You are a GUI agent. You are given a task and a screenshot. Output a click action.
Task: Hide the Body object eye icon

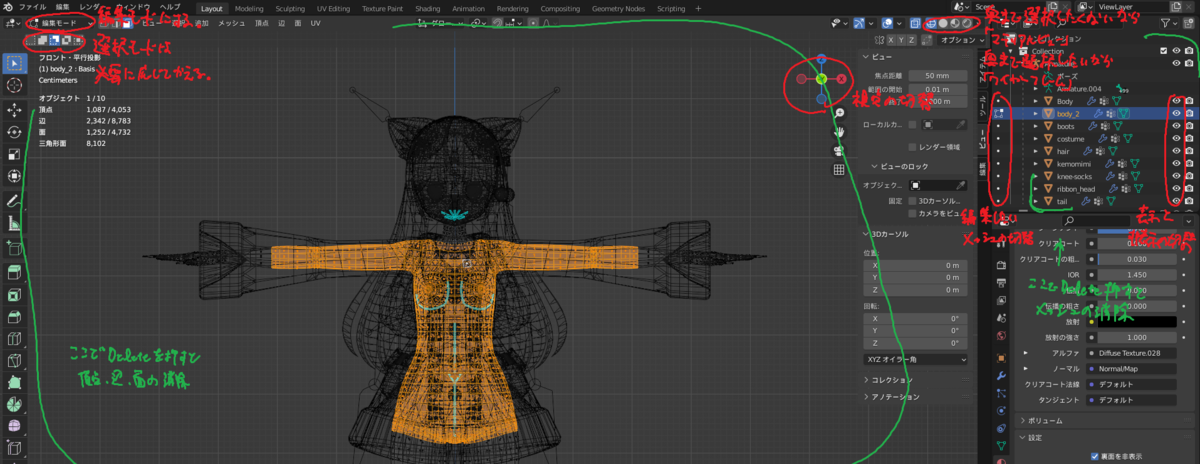[x=1176, y=101]
